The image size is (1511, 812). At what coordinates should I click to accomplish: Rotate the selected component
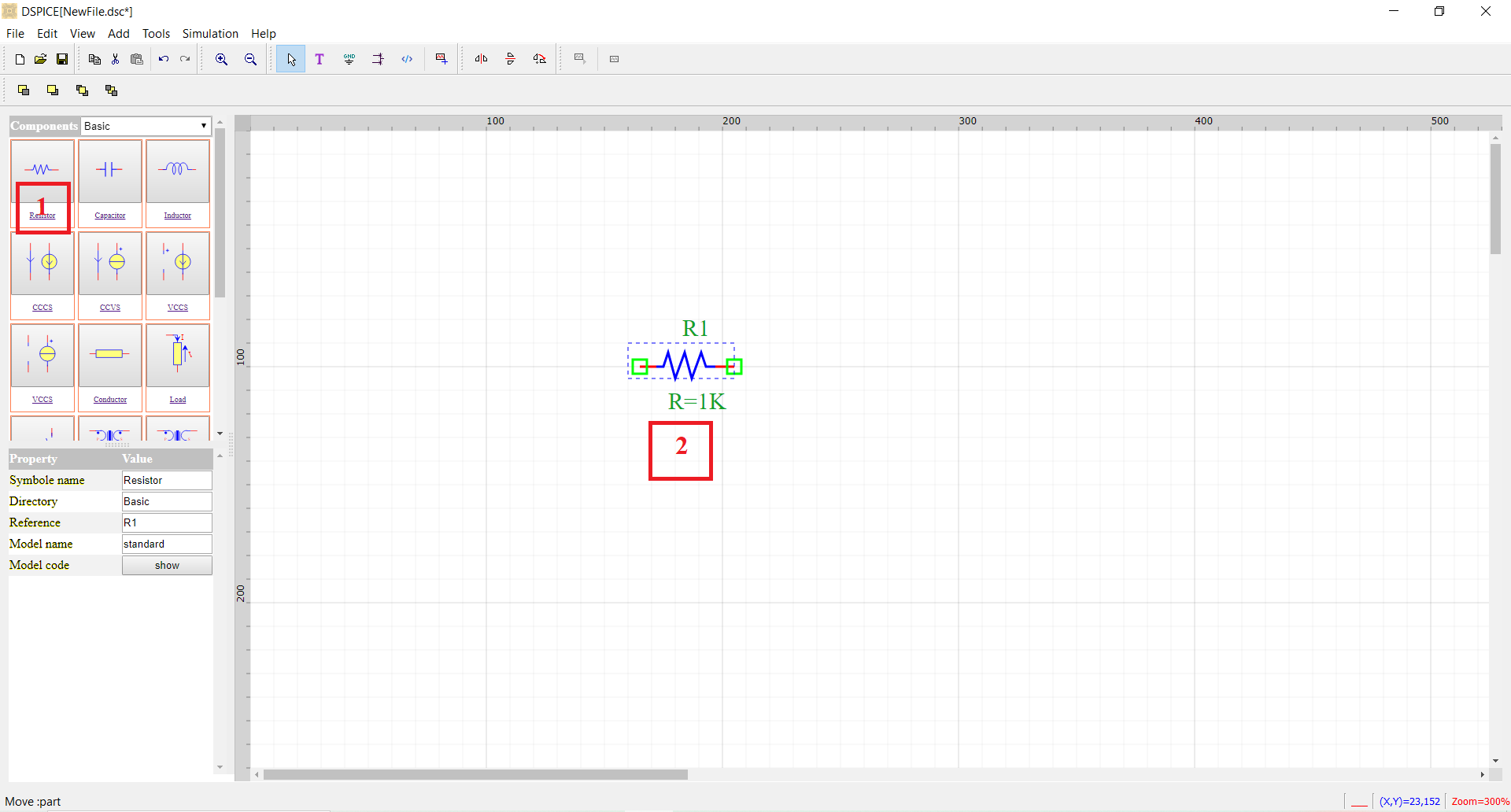(539, 58)
